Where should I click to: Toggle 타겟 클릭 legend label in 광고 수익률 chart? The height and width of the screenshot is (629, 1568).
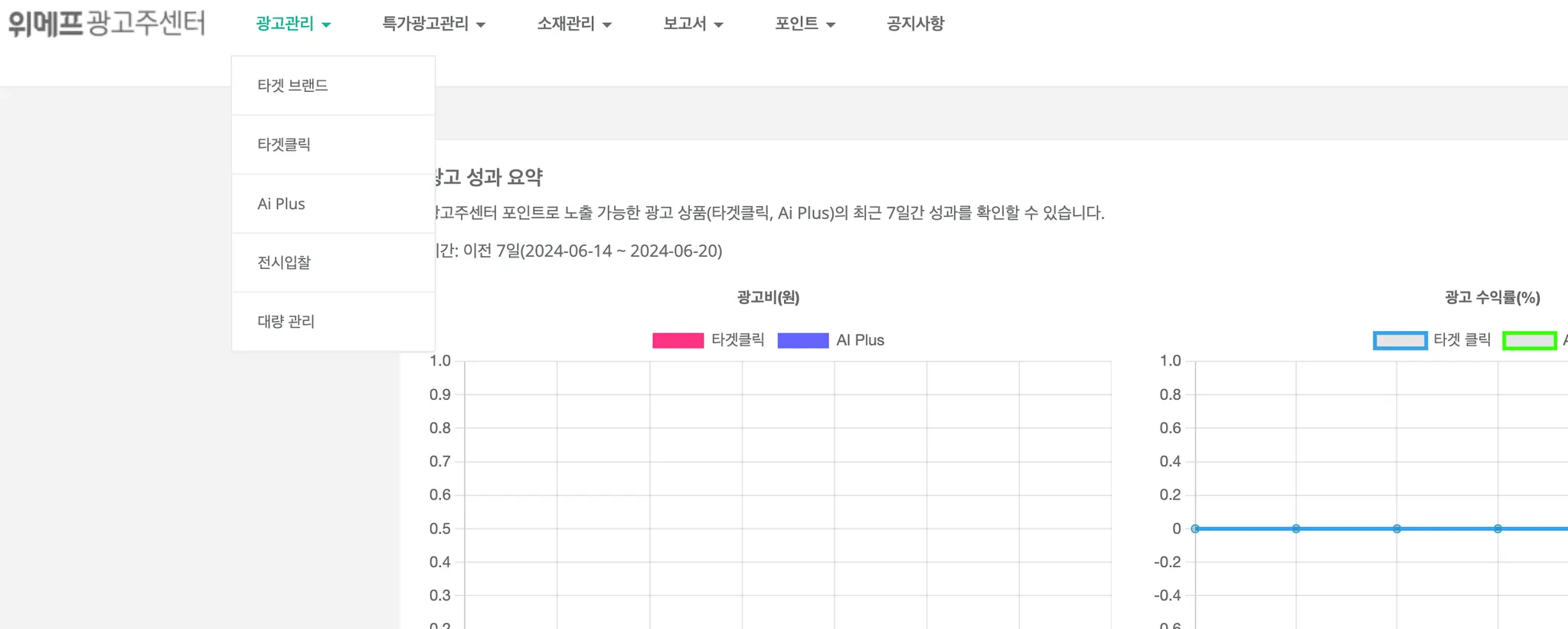1462,340
